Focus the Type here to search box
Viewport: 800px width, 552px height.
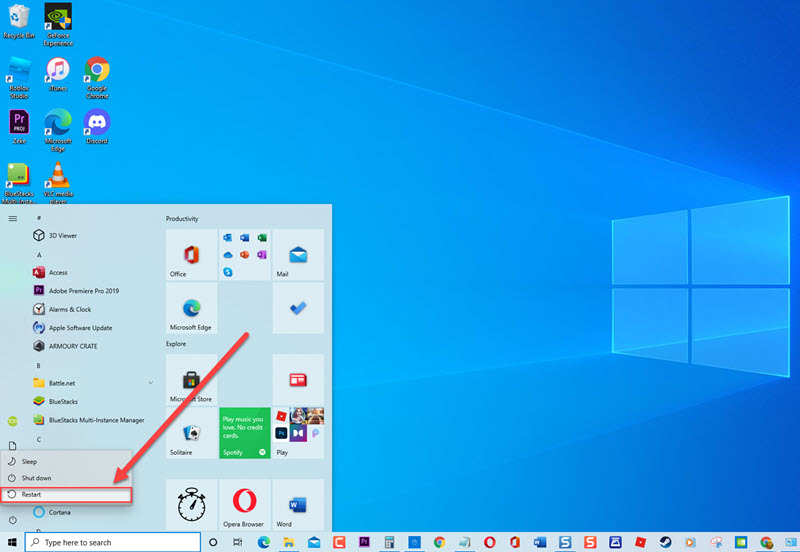coord(113,542)
